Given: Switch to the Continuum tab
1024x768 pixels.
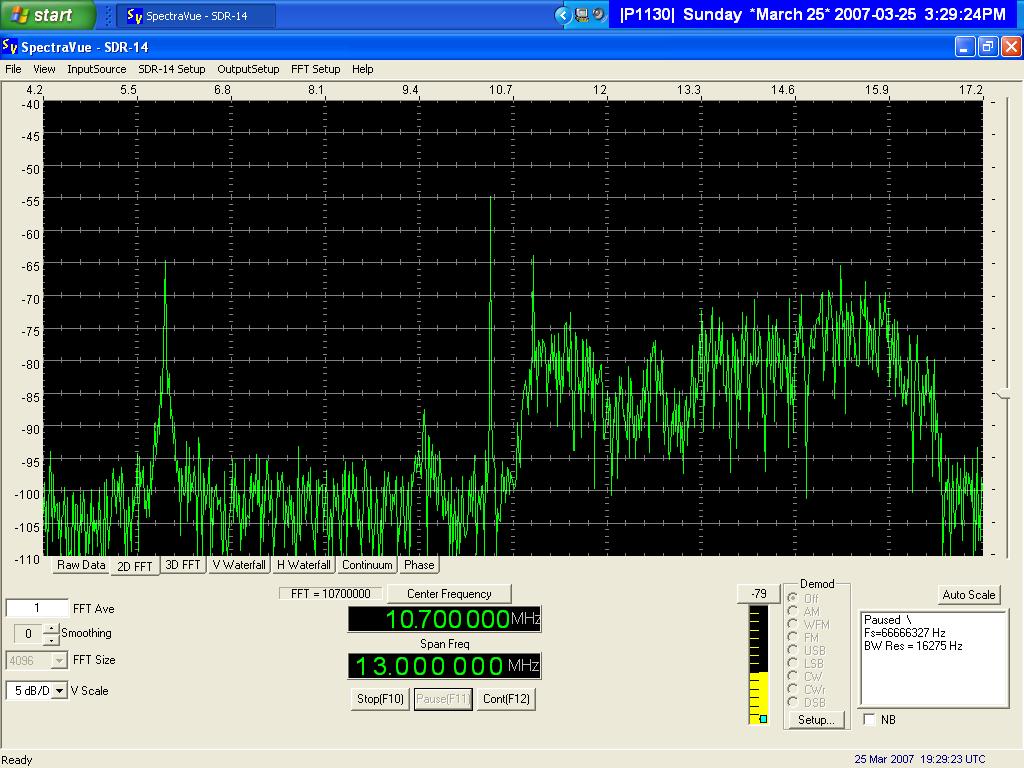Looking at the screenshot, I should [367, 565].
